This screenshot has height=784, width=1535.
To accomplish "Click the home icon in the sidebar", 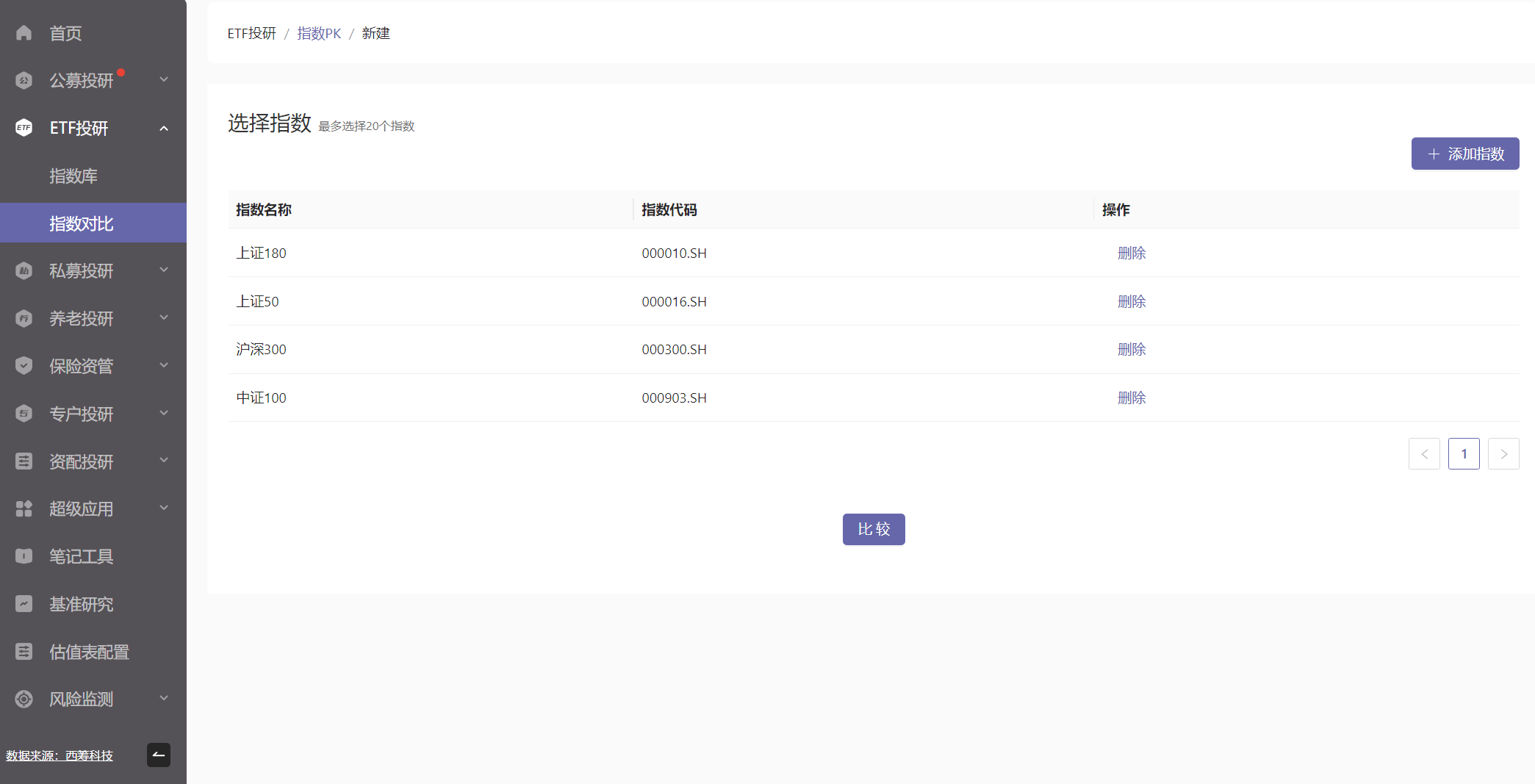I will 24,33.
